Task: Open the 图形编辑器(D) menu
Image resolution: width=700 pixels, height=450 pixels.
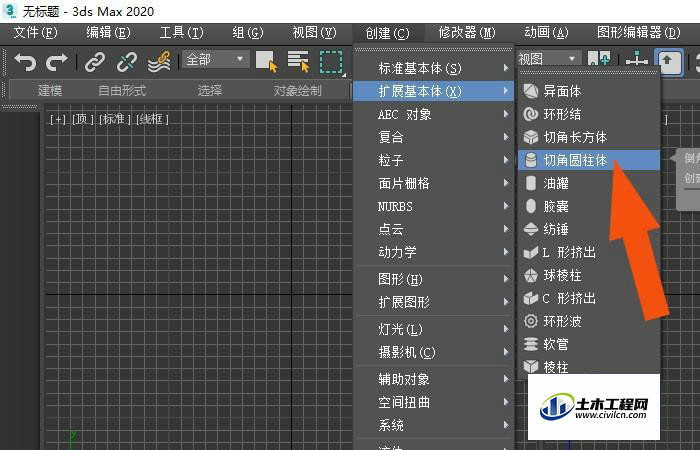Action: [x=639, y=33]
